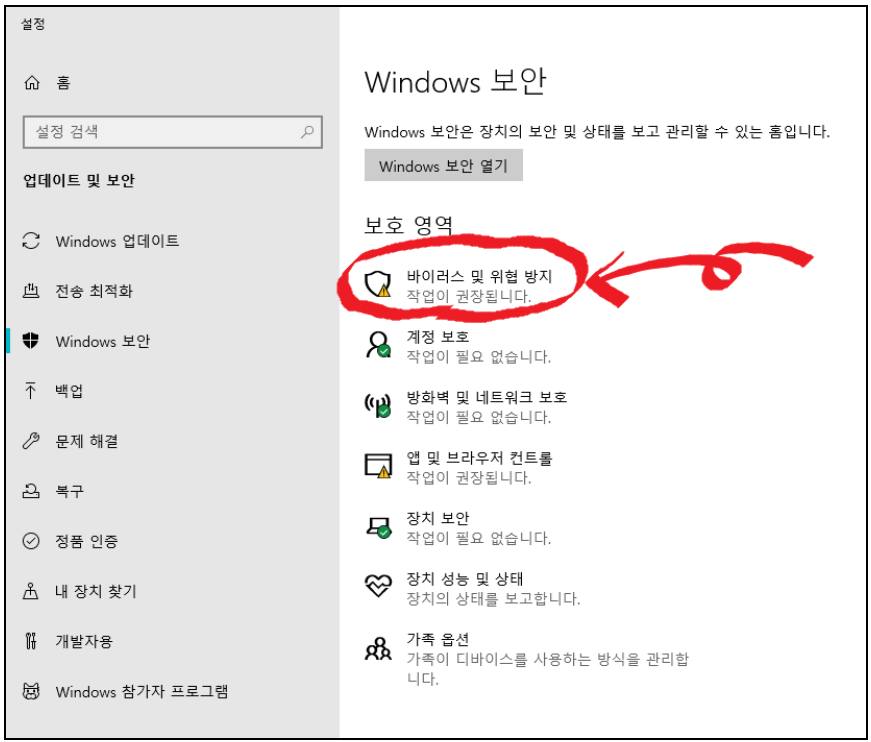Click the 업데이트 및 보안 section heading
This screenshot has width=871, height=742.
pyautogui.click(x=79, y=181)
